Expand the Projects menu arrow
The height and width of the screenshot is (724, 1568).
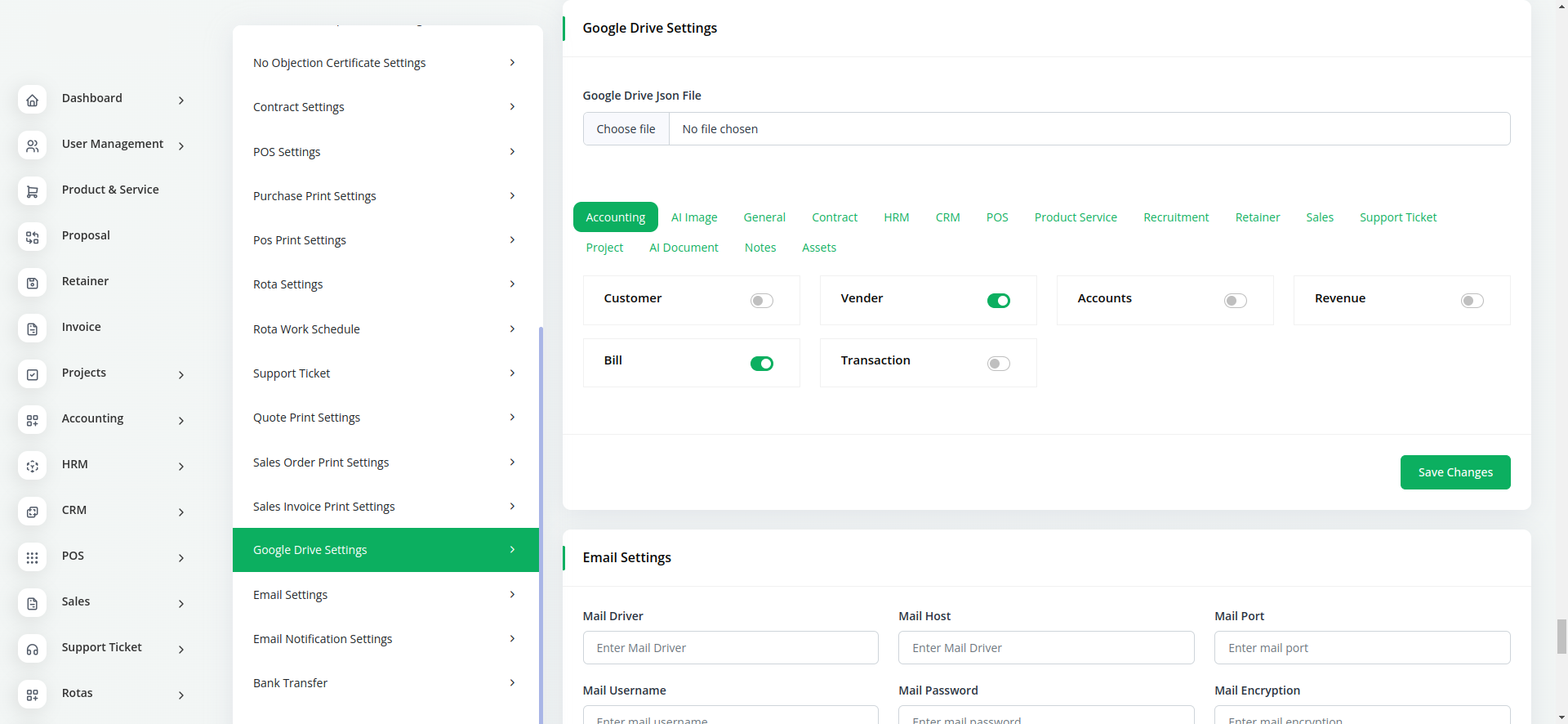[x=181, y=375]
